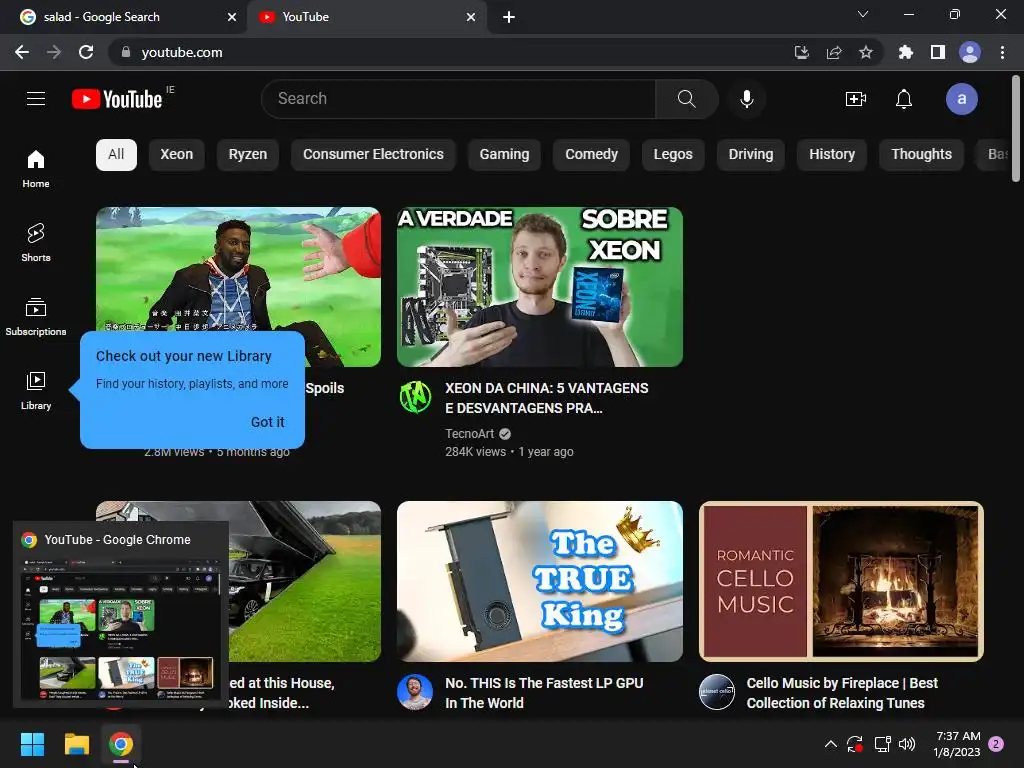Open the YouTube hamburger guide menu

pyautogui.click(x=36, y=99)
